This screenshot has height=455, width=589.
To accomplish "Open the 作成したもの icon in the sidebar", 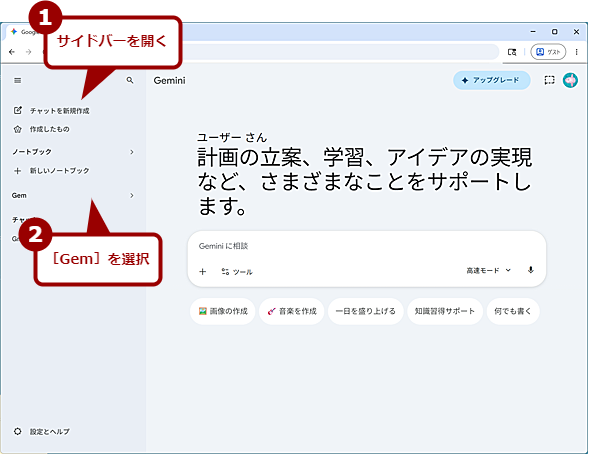I will (x=18, y=129).
